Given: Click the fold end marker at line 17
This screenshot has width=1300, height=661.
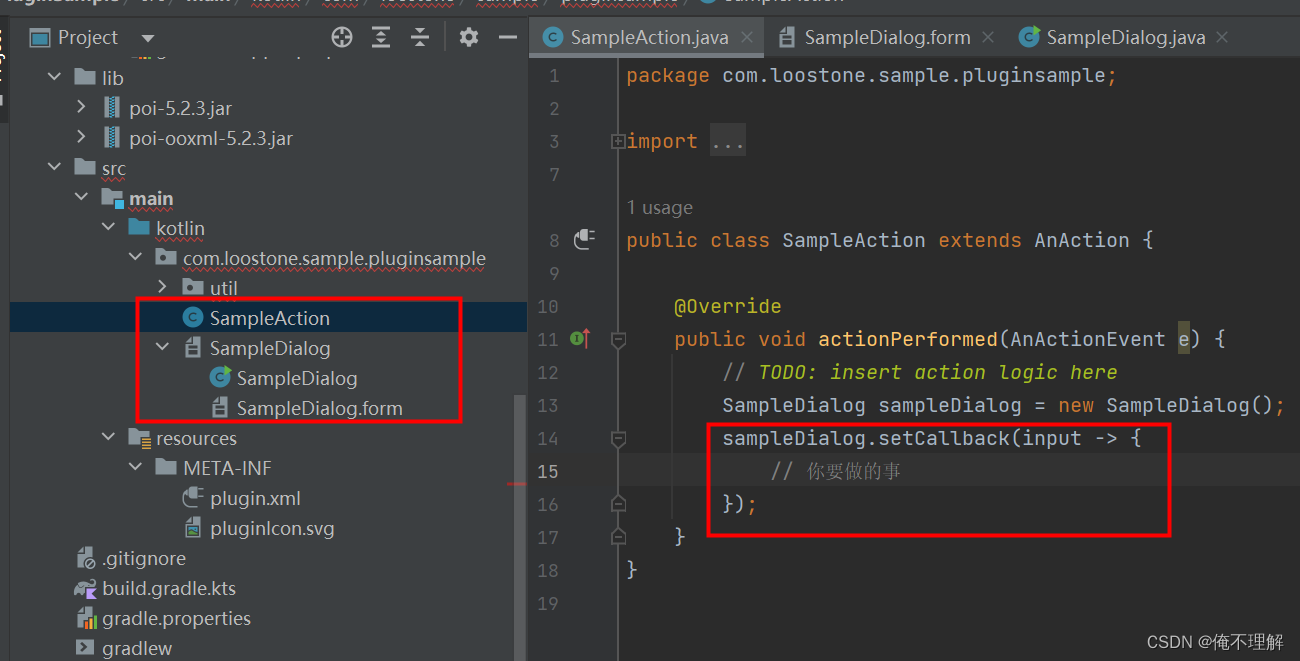Looking at the screenshot, I should coord(618,537).
